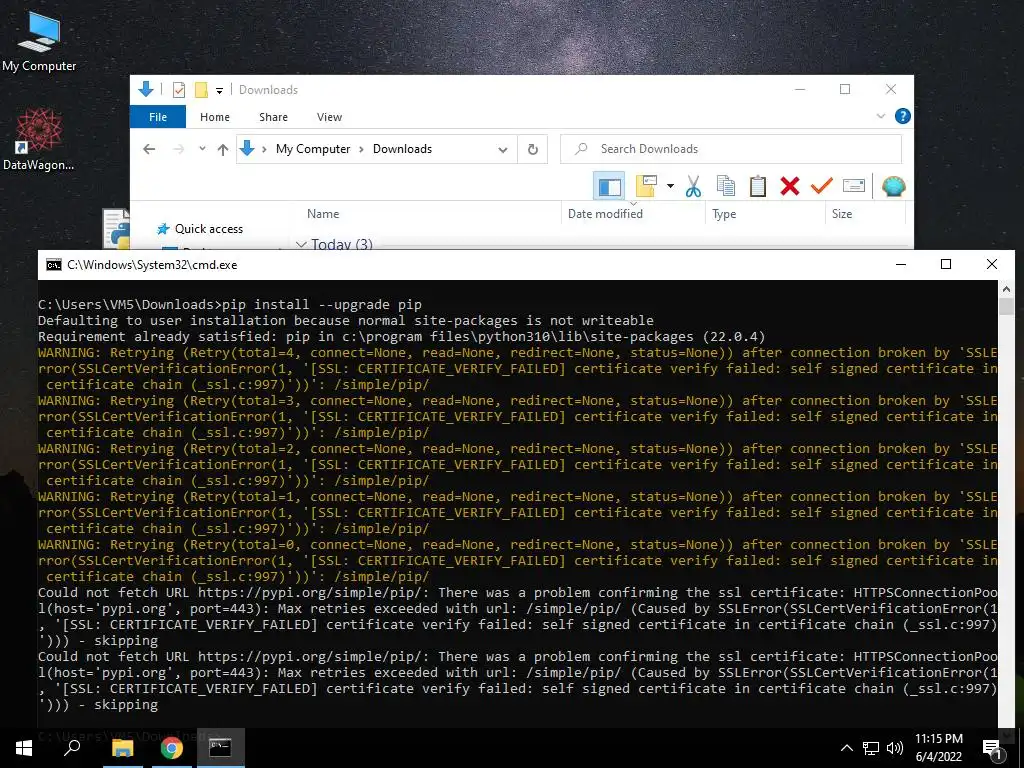Open the My Computer desktop icon
1024x768 pixels.
(39, 41)
